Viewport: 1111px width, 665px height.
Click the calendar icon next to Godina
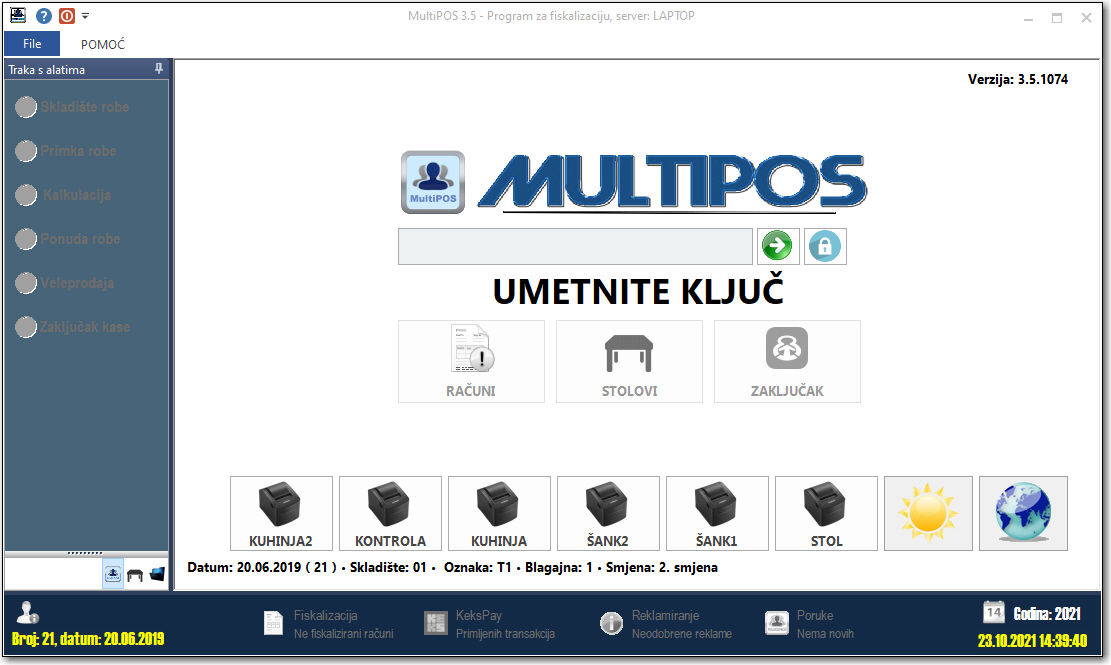pos(993,612)
